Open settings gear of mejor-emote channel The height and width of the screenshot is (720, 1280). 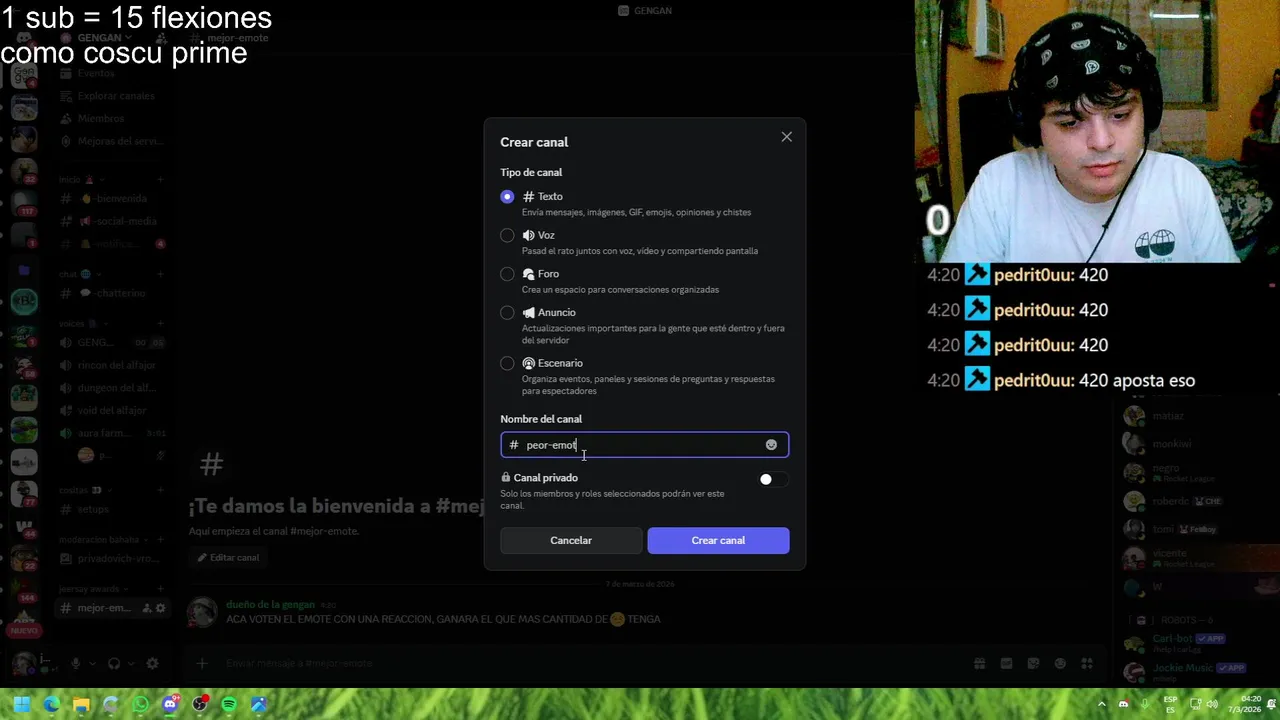click(161, 608)
